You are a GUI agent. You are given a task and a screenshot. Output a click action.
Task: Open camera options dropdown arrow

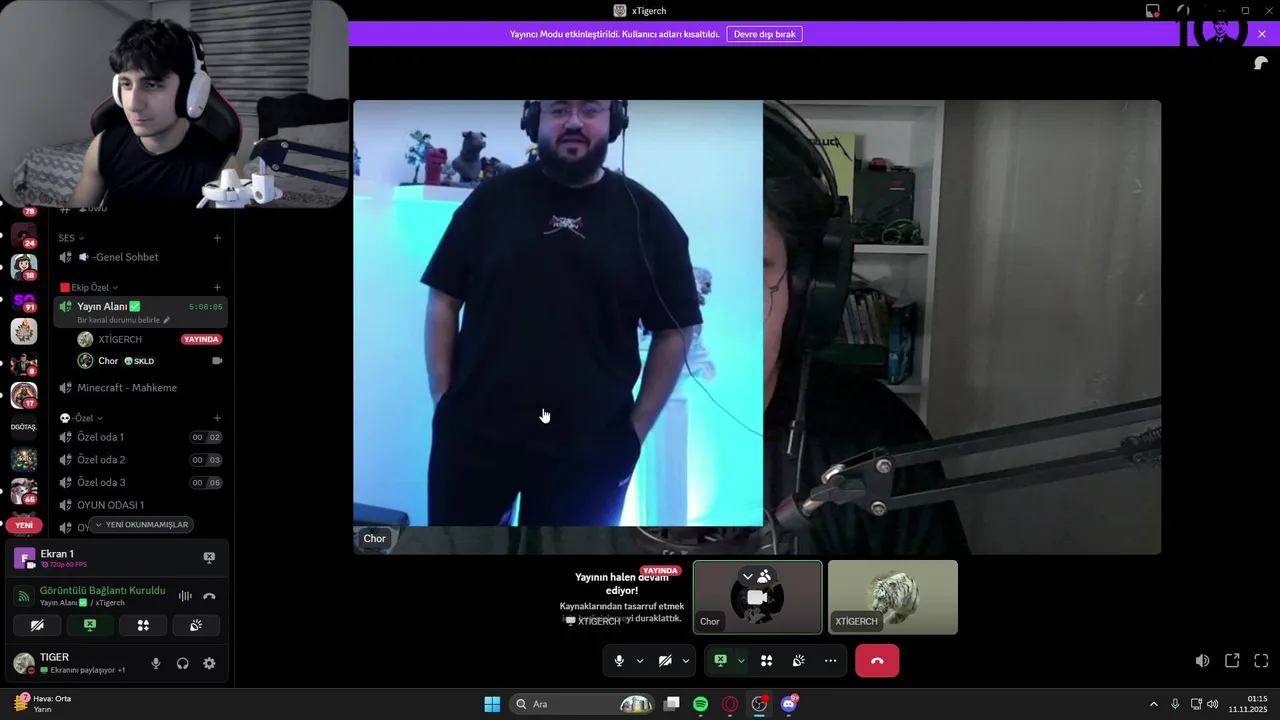tap(686, 661)
